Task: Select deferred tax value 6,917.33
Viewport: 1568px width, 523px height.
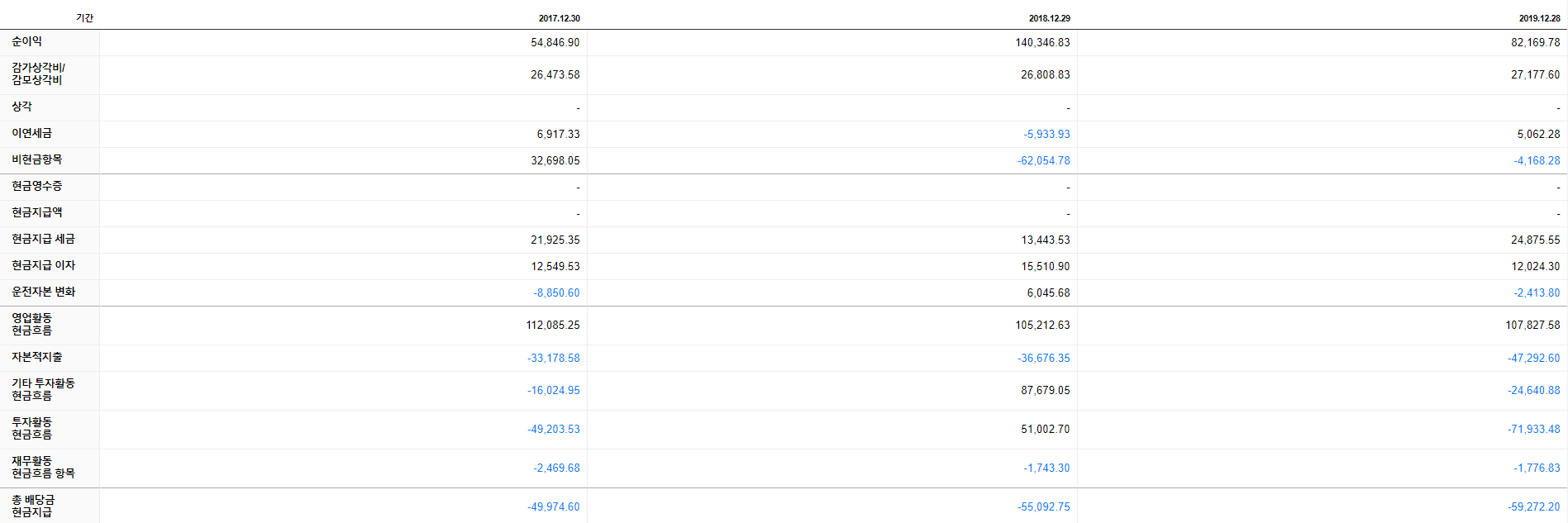Action: 558,134
